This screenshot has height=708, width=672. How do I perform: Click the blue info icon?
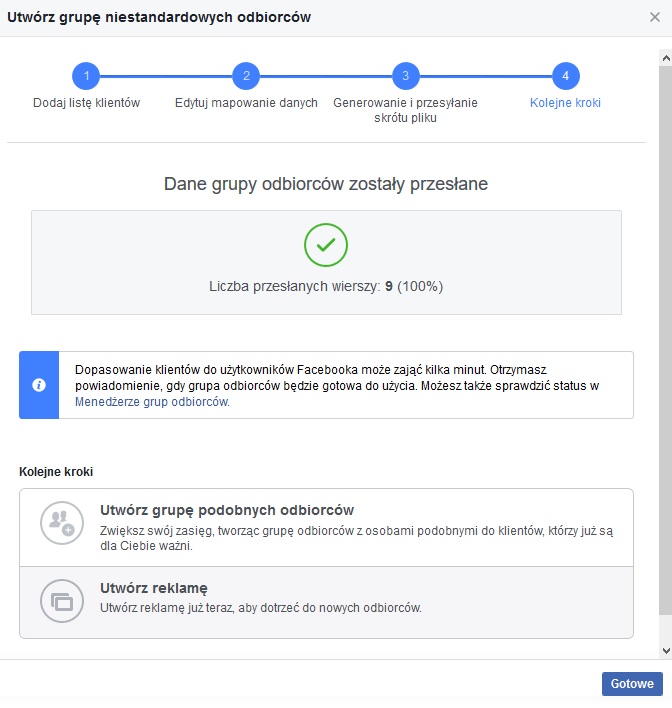click(x=39, y=385)
